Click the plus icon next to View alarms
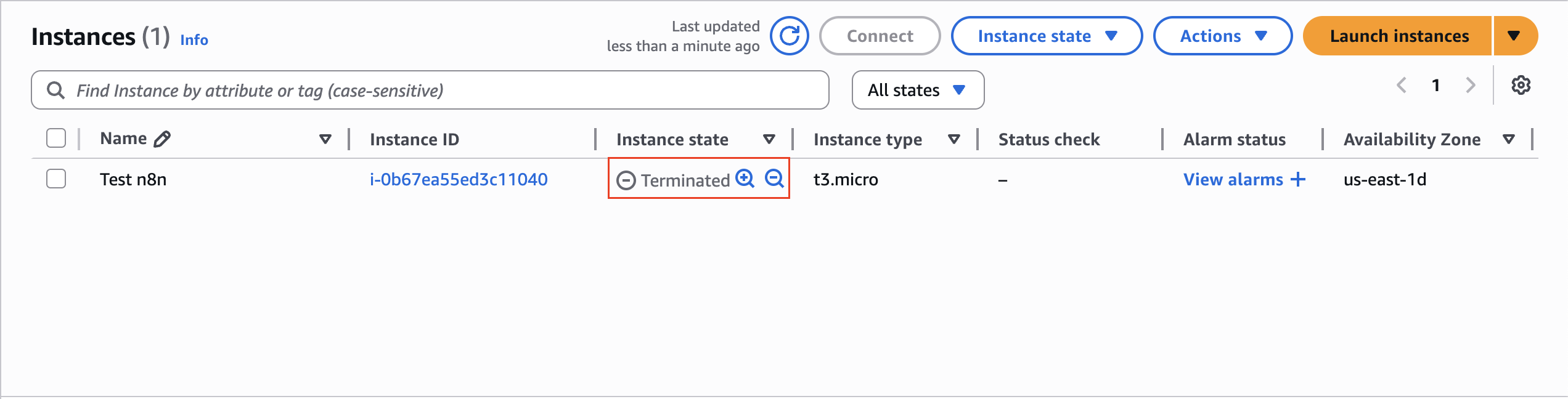The image size is (1568, 399). (x=1298, y=179)
